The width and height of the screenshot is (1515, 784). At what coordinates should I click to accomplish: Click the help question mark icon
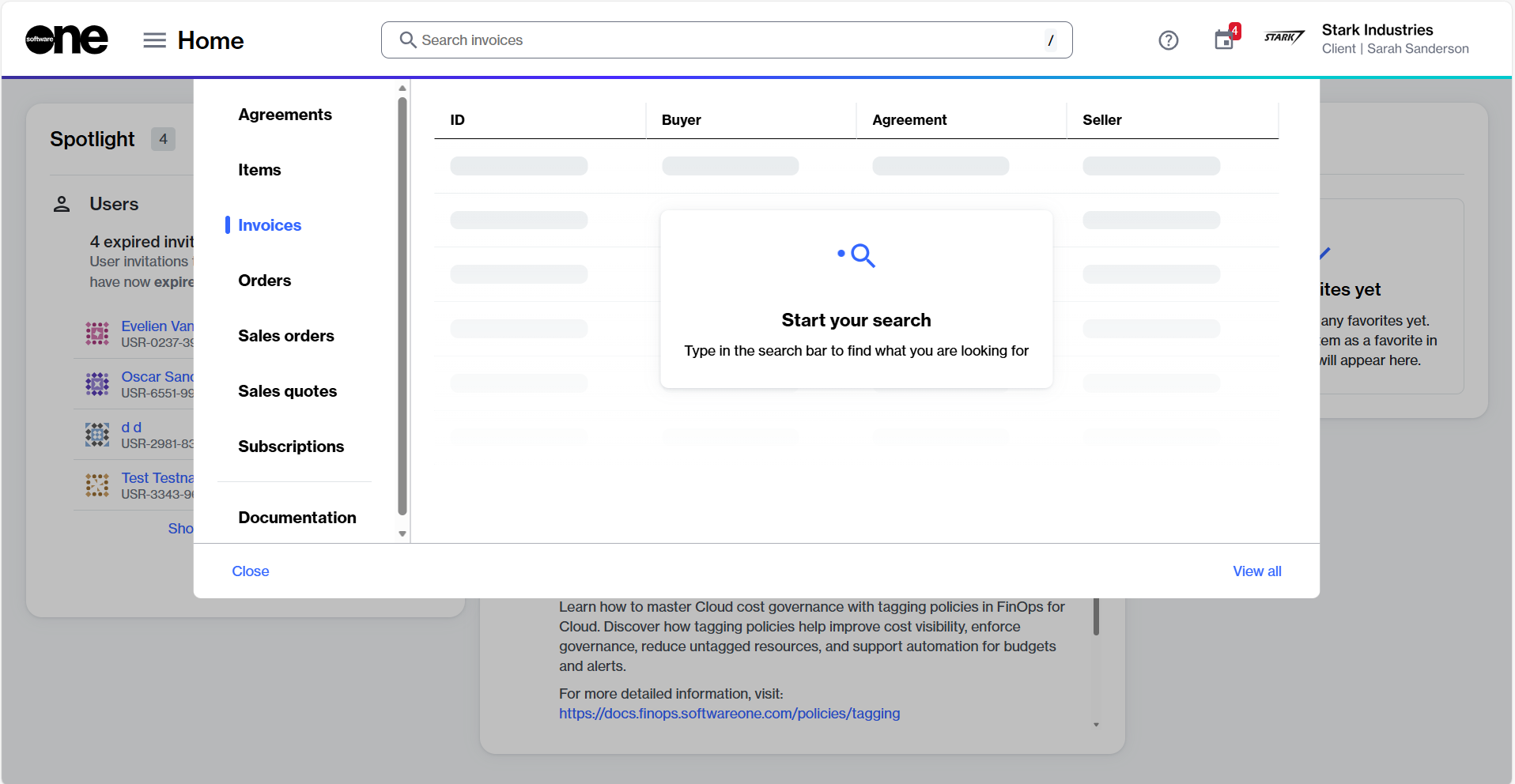pyautogui.click(x=1168, y=40)
